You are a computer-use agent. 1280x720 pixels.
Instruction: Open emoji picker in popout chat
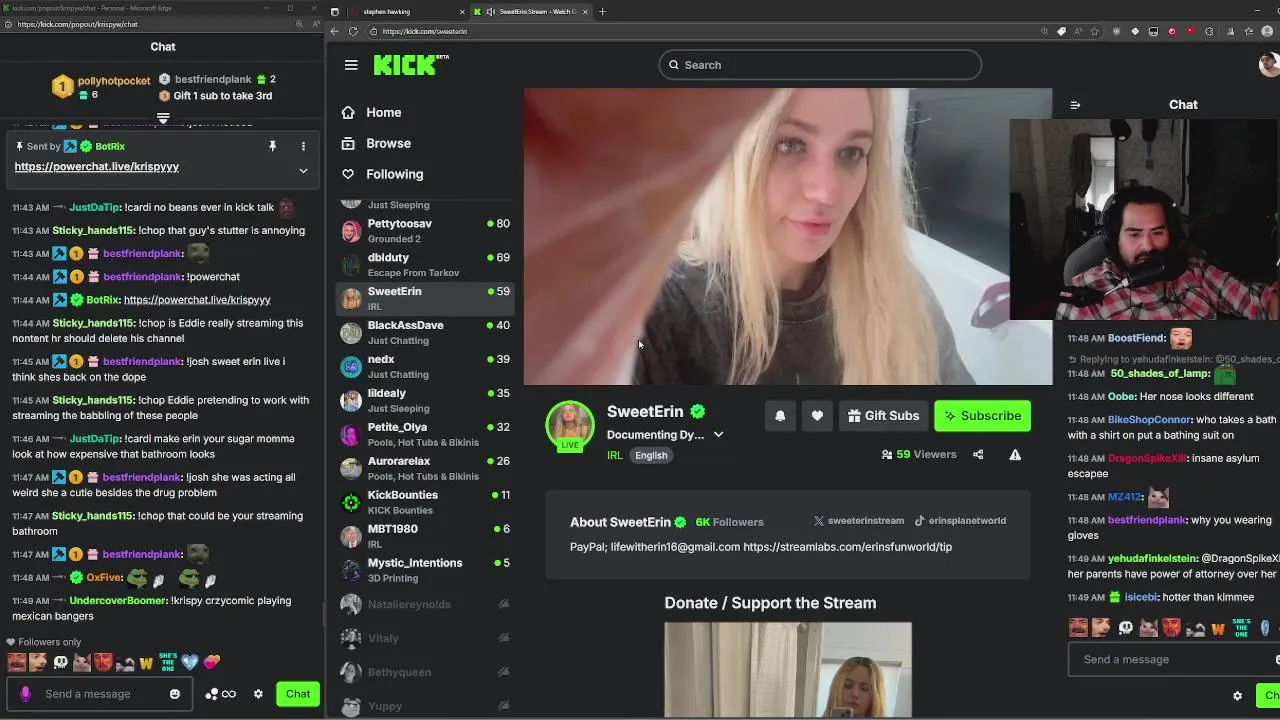175,694
